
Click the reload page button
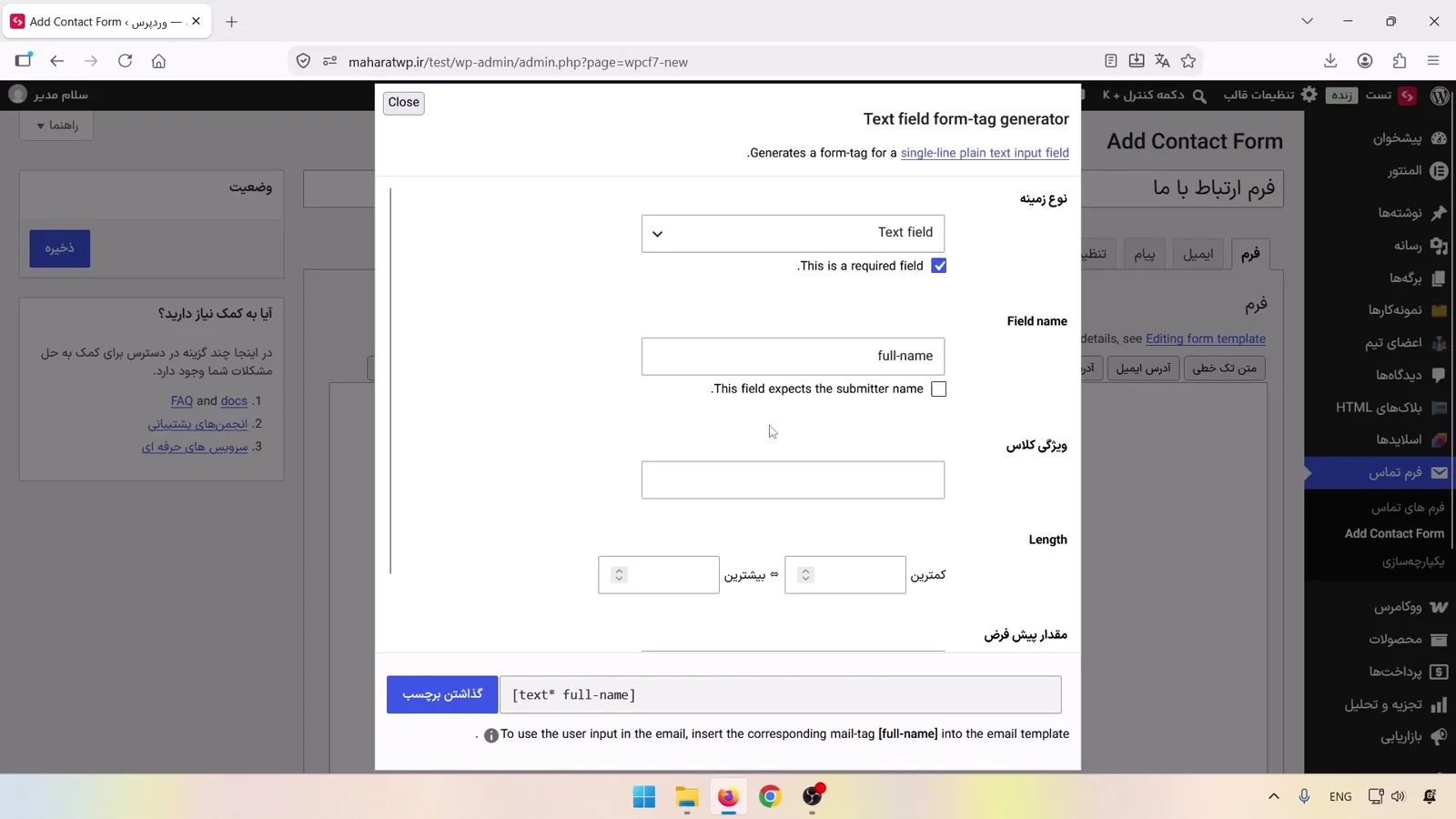[126, 61]
